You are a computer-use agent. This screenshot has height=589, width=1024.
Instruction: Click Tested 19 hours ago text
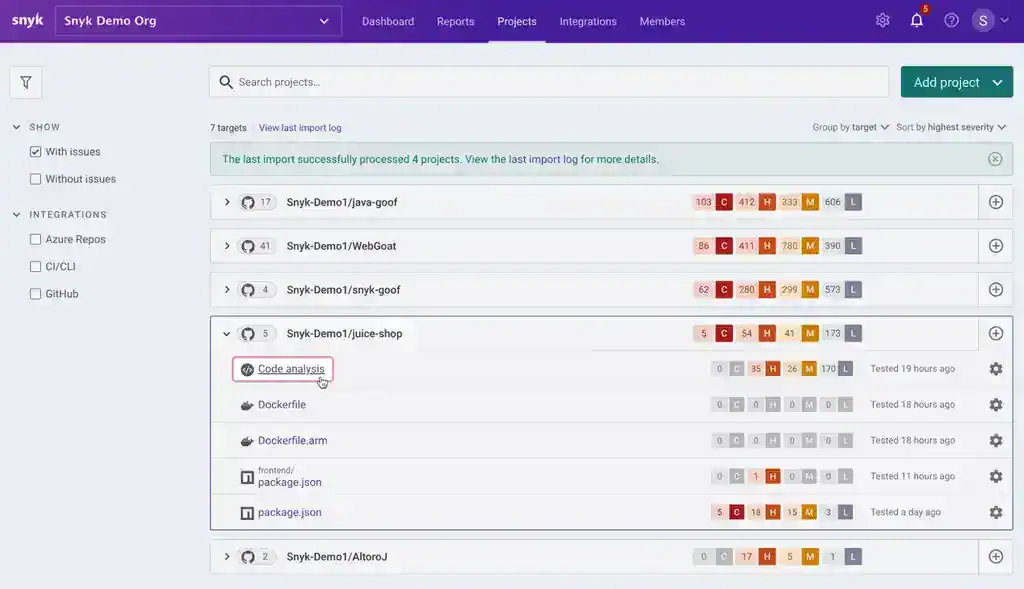(912, 369)
